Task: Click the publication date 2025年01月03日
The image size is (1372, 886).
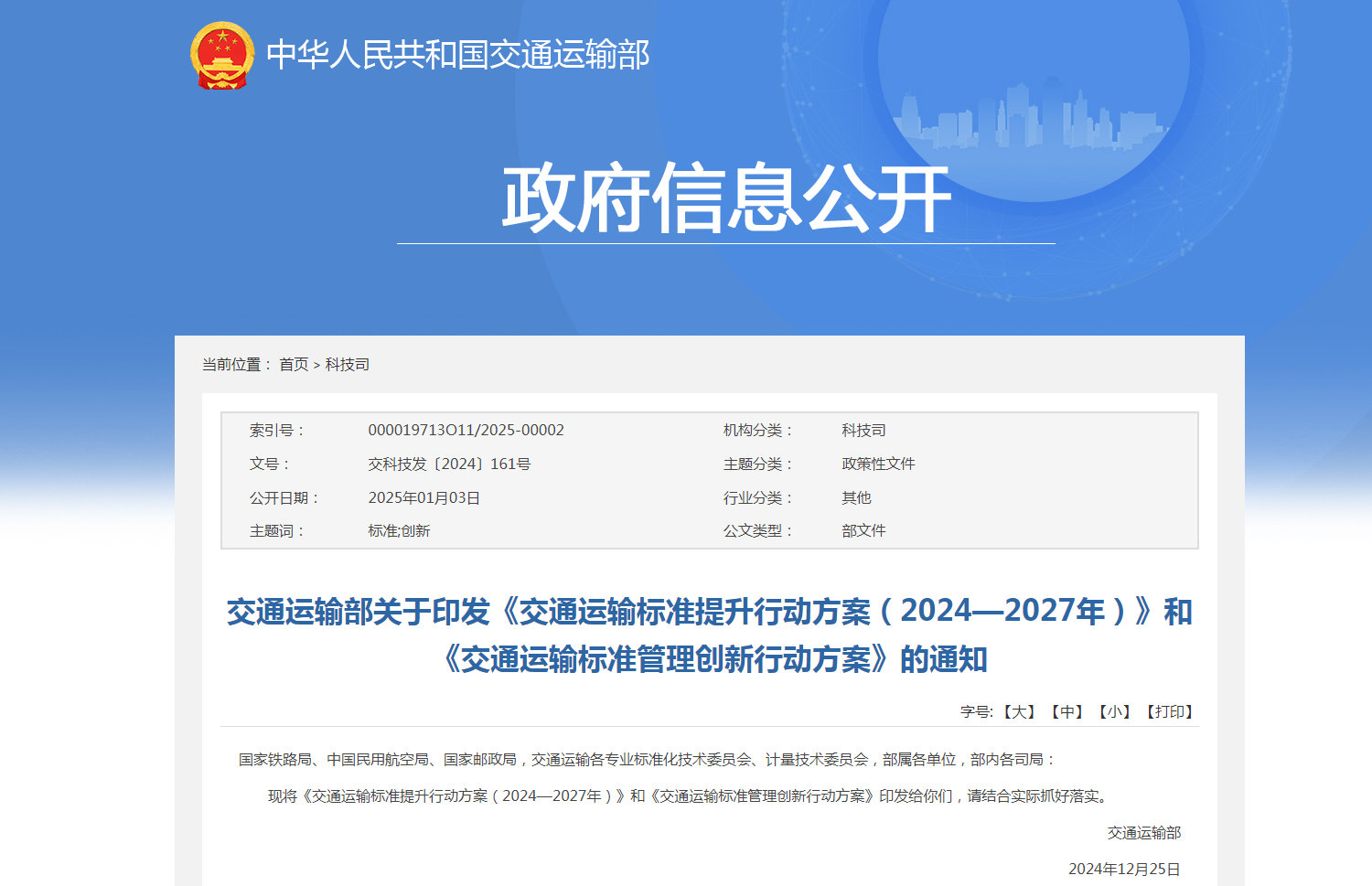Action: coord(423,498)
